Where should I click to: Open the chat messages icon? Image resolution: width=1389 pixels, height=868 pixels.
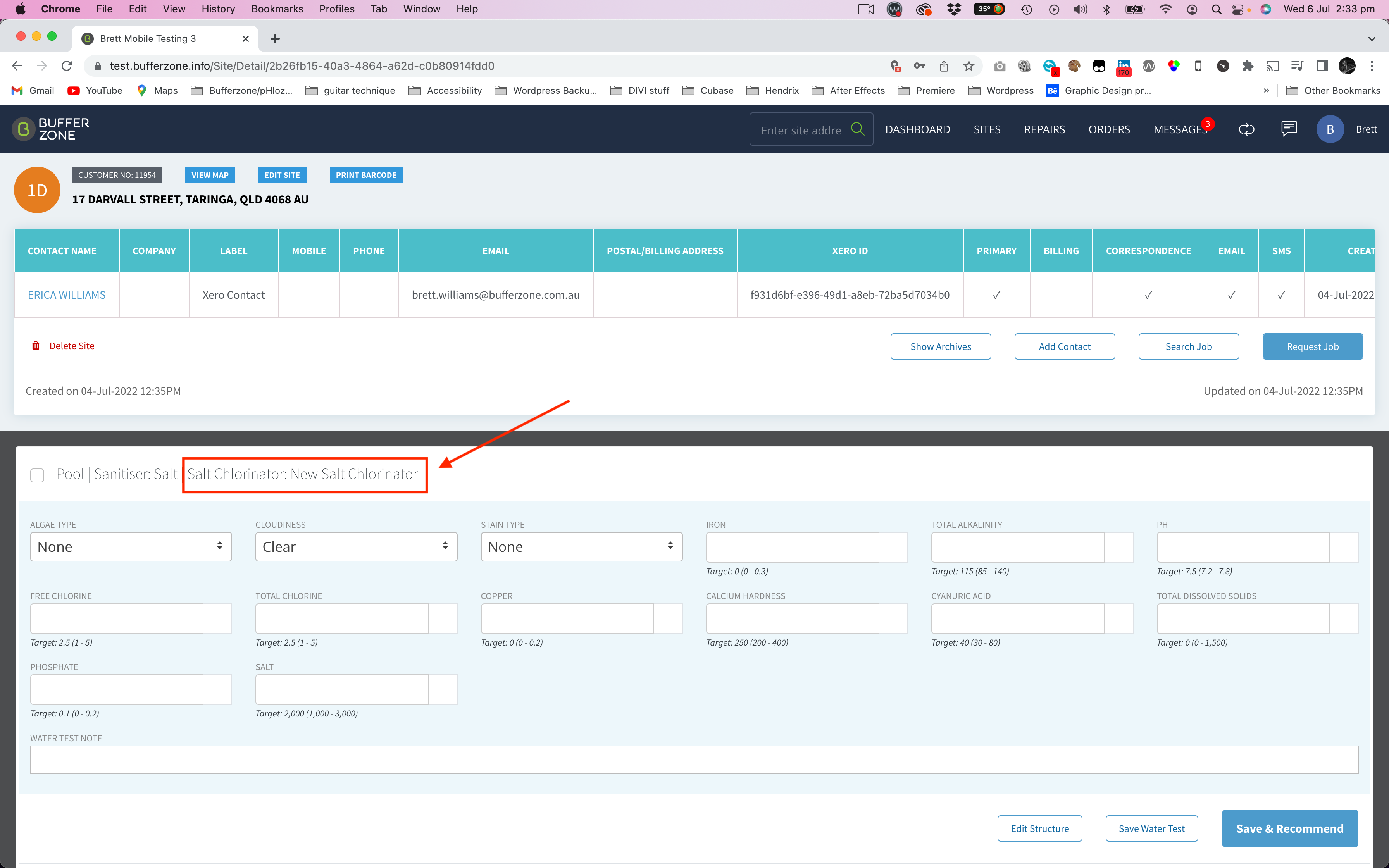tap(1289, 129)
